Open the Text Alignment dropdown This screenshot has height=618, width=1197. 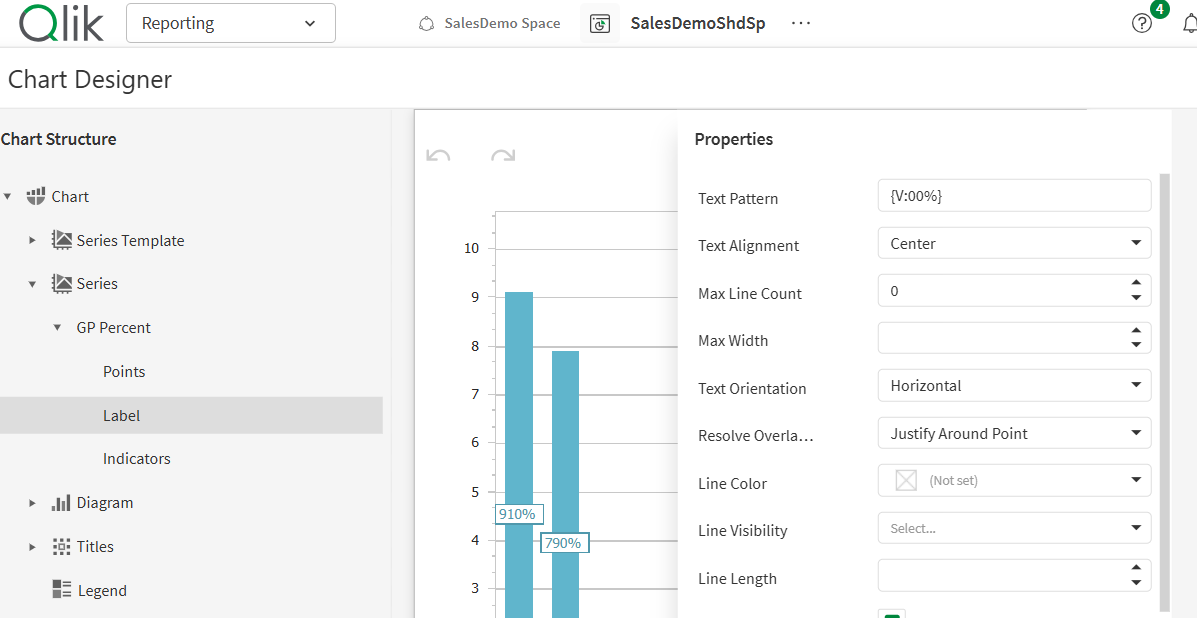click(1014, 243)
